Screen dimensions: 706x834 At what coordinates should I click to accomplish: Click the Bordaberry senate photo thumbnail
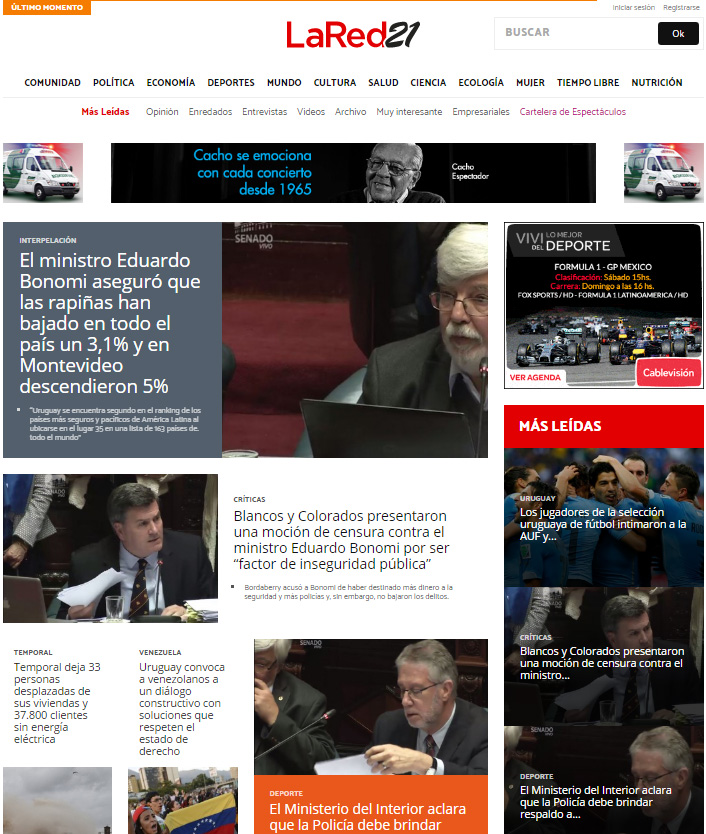click(x=111, y=548)
